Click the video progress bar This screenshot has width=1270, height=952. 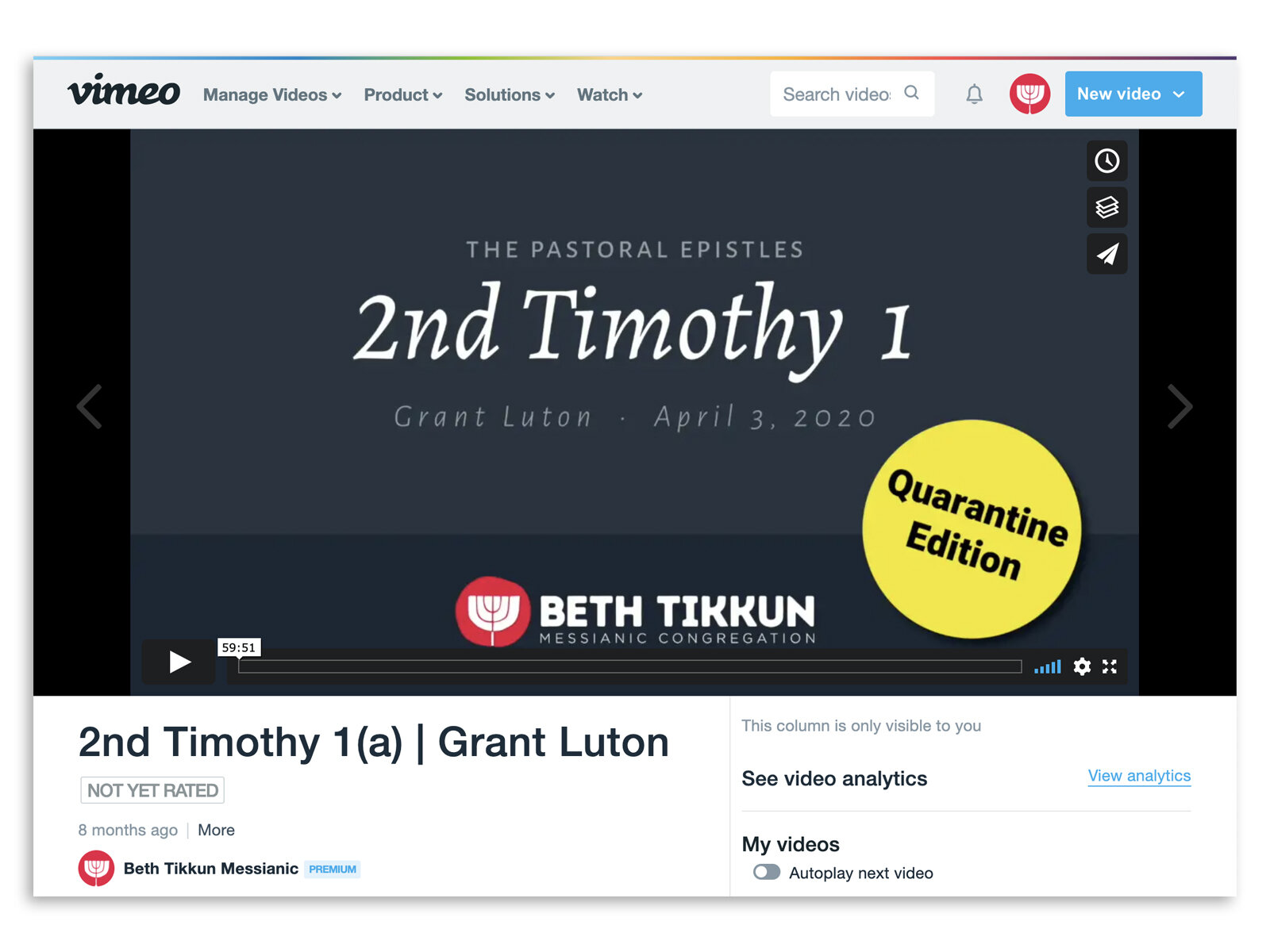(x=629, y=666)
